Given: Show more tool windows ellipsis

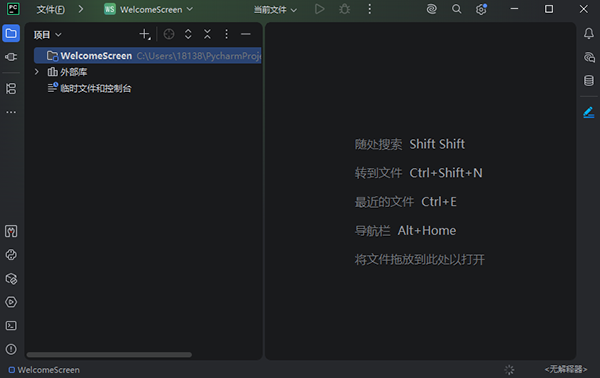Looking at the screenshot, I should click(x=11, y=112).
